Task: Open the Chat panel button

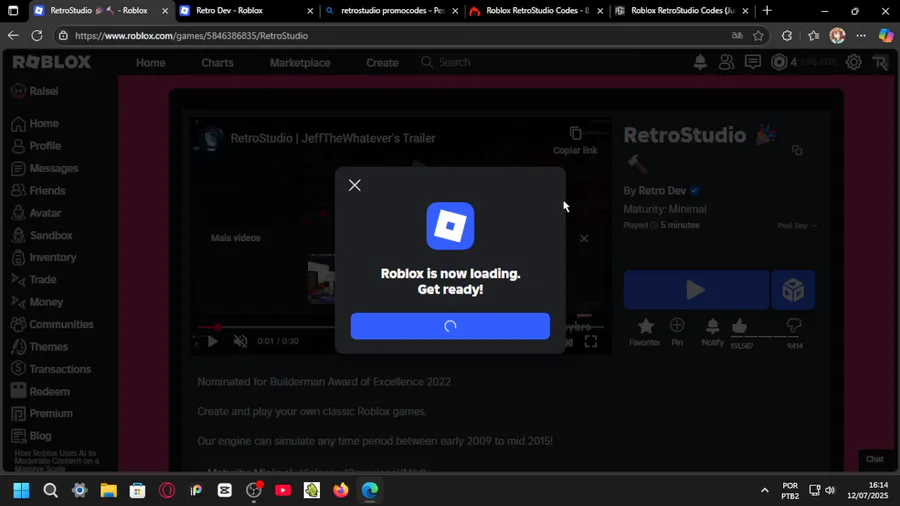Action: [x=874, y=459]
